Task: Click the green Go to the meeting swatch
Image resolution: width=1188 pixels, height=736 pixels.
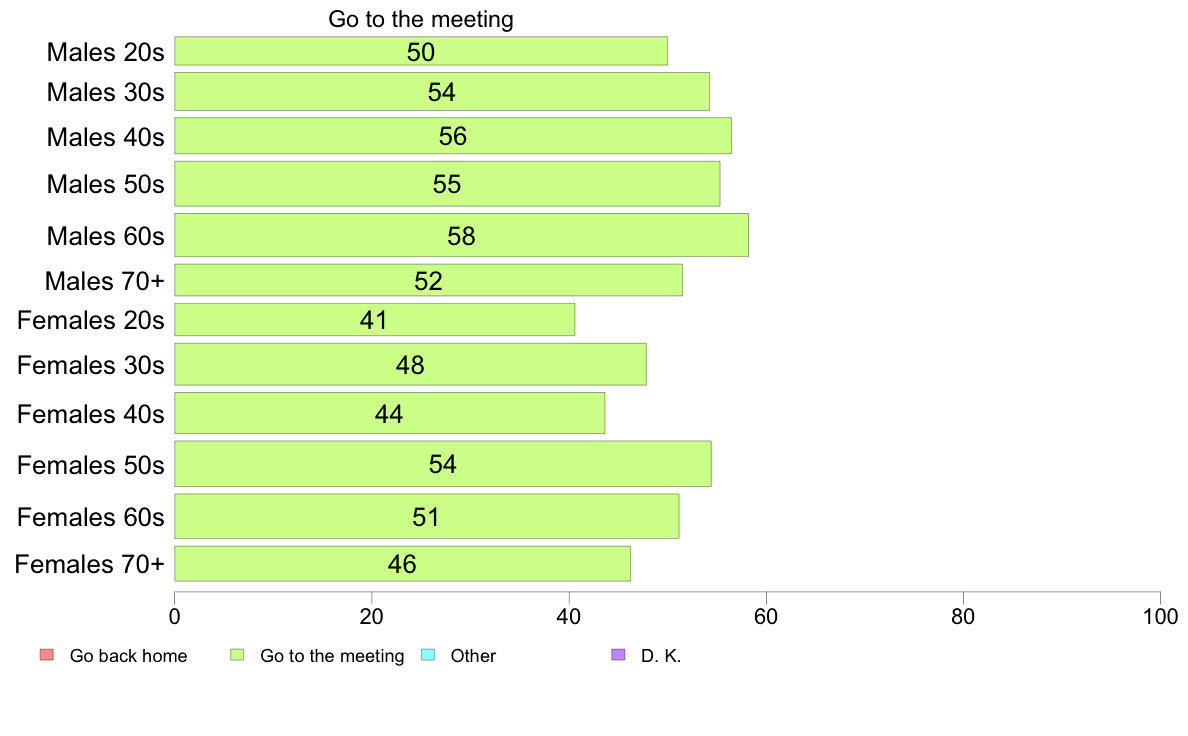Action: pyautogui.click(x=237, y=655)
